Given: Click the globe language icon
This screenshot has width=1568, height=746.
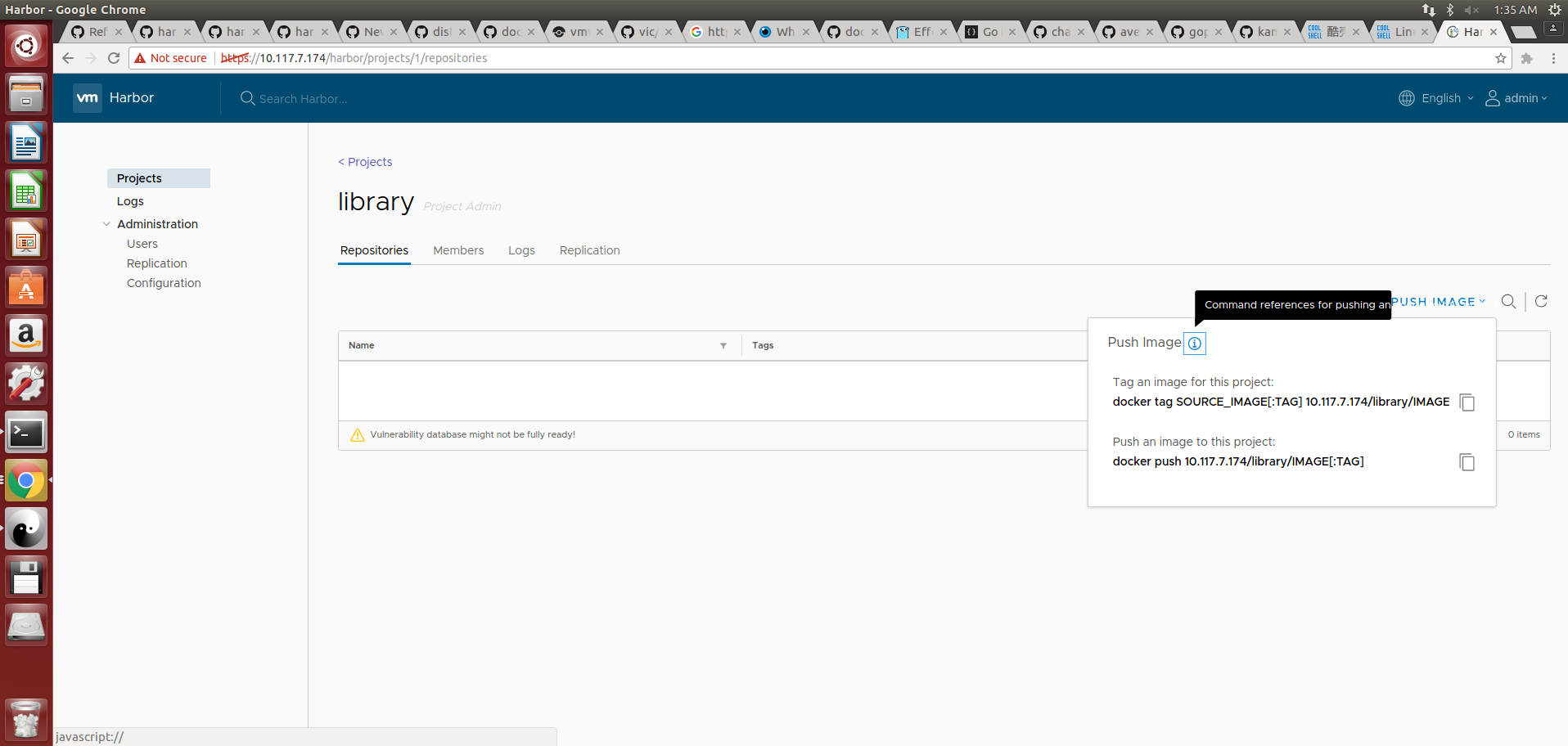Looking at the screenshot, I should 1406,98.
